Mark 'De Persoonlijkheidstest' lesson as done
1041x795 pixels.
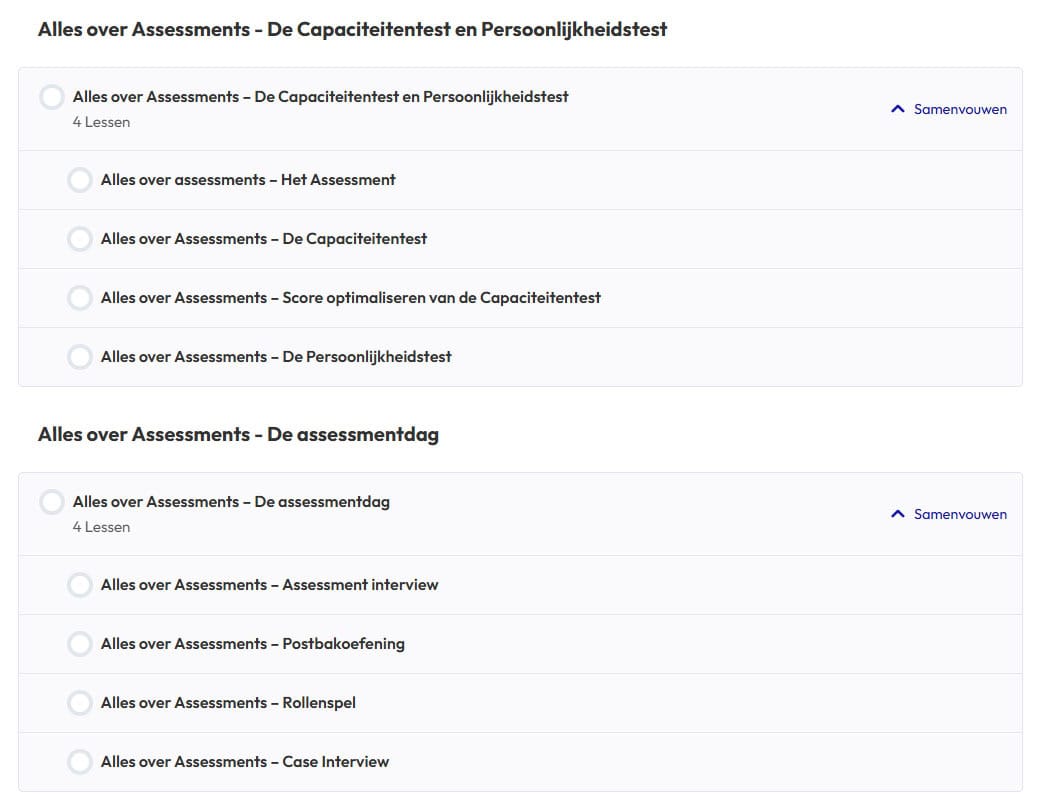80,356
